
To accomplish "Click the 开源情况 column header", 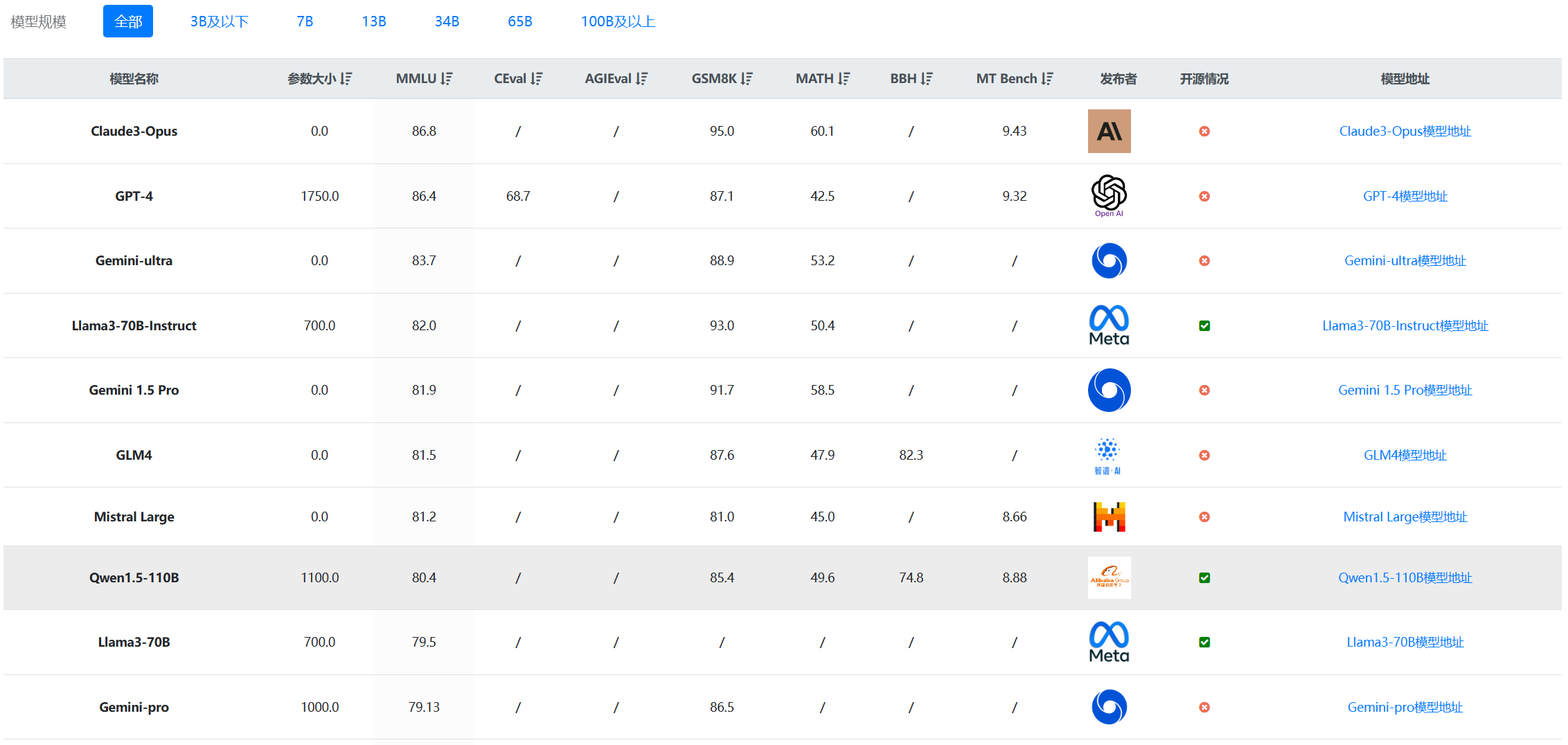I will [x=1204, y=79].
